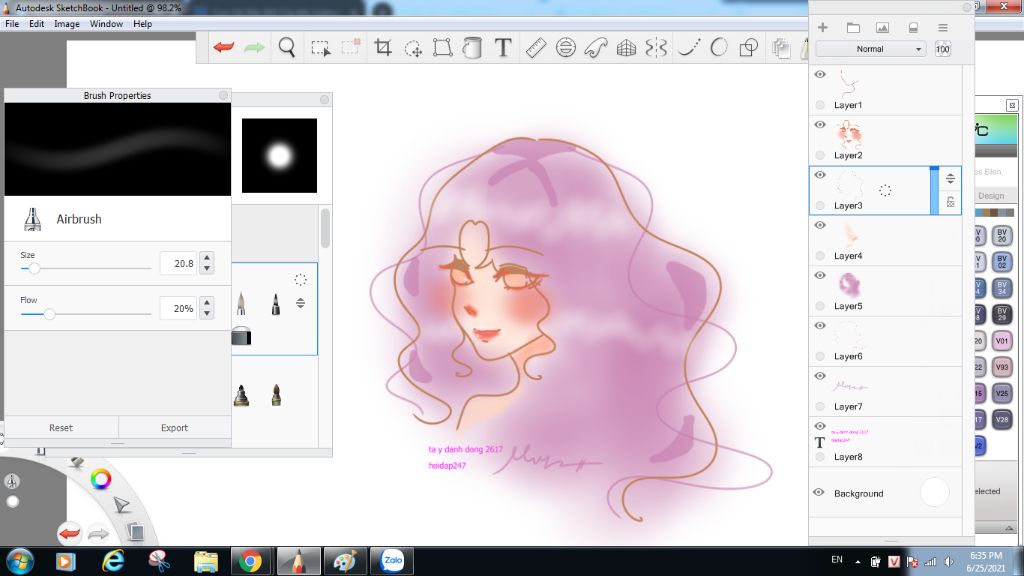
Task: Open the Image menu
Action: tap(67, 24)
